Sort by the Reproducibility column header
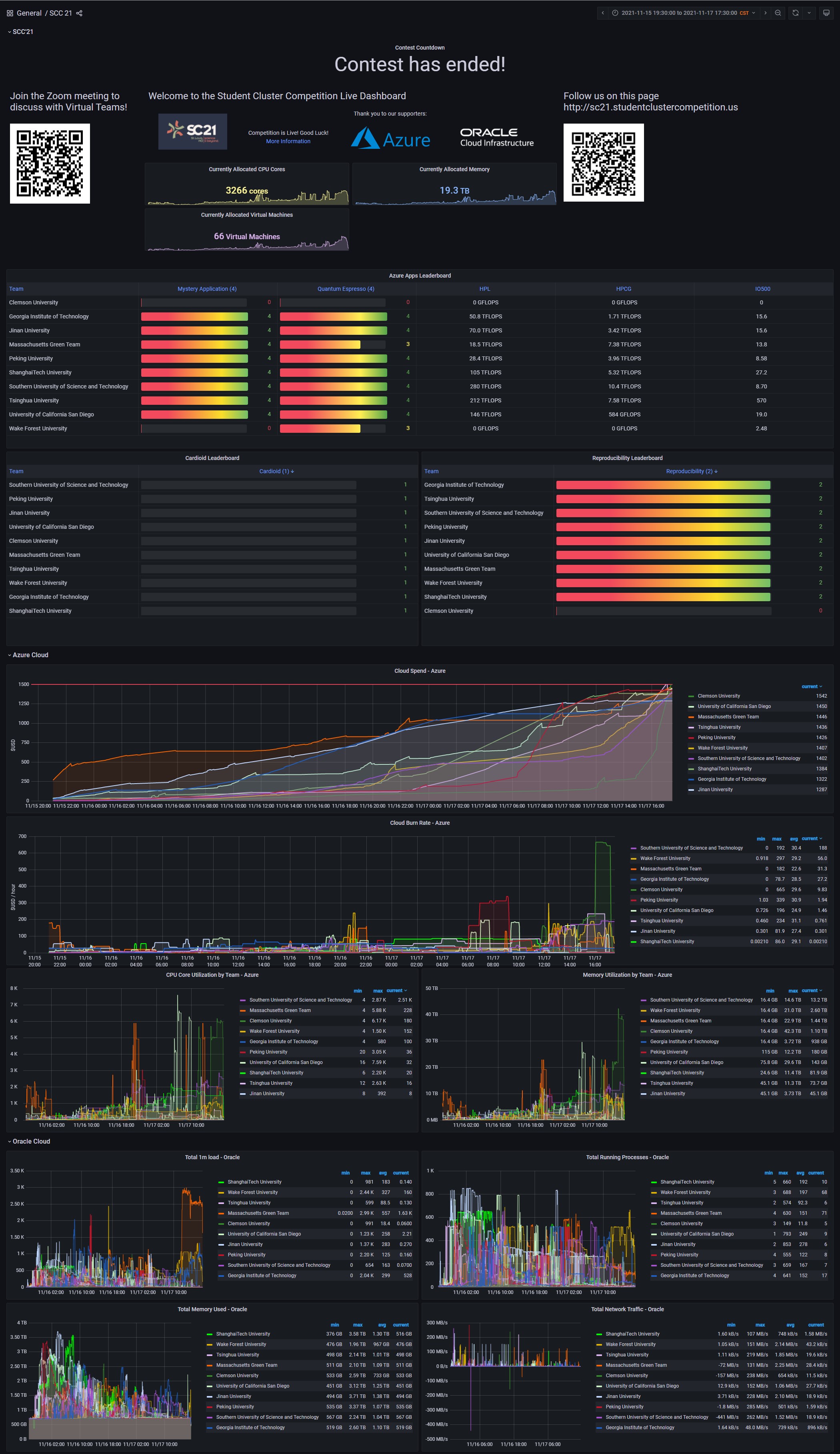Screen dimensions: 840x1454 [x=692, y=471]
